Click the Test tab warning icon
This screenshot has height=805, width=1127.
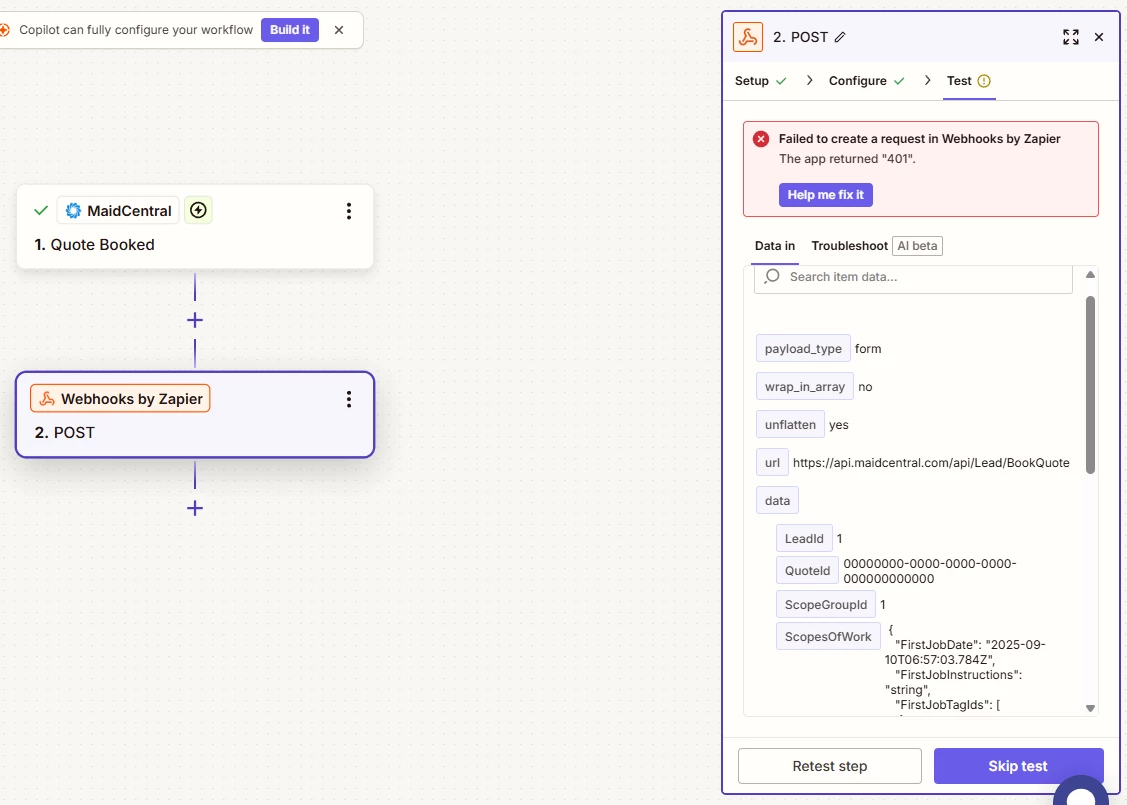coord(984,81)
